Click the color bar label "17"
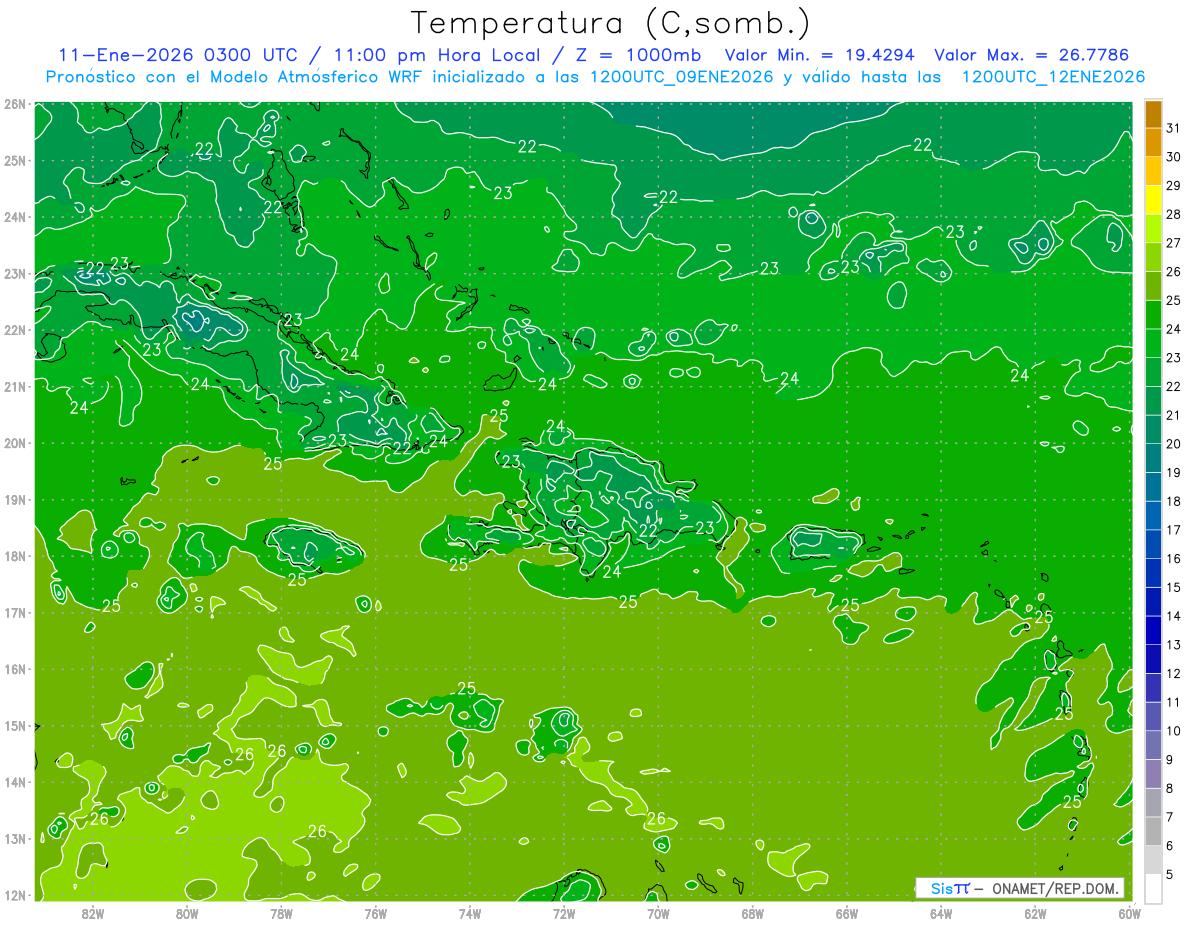This screenshot has width=1200, height=927. pos(1173,530)
